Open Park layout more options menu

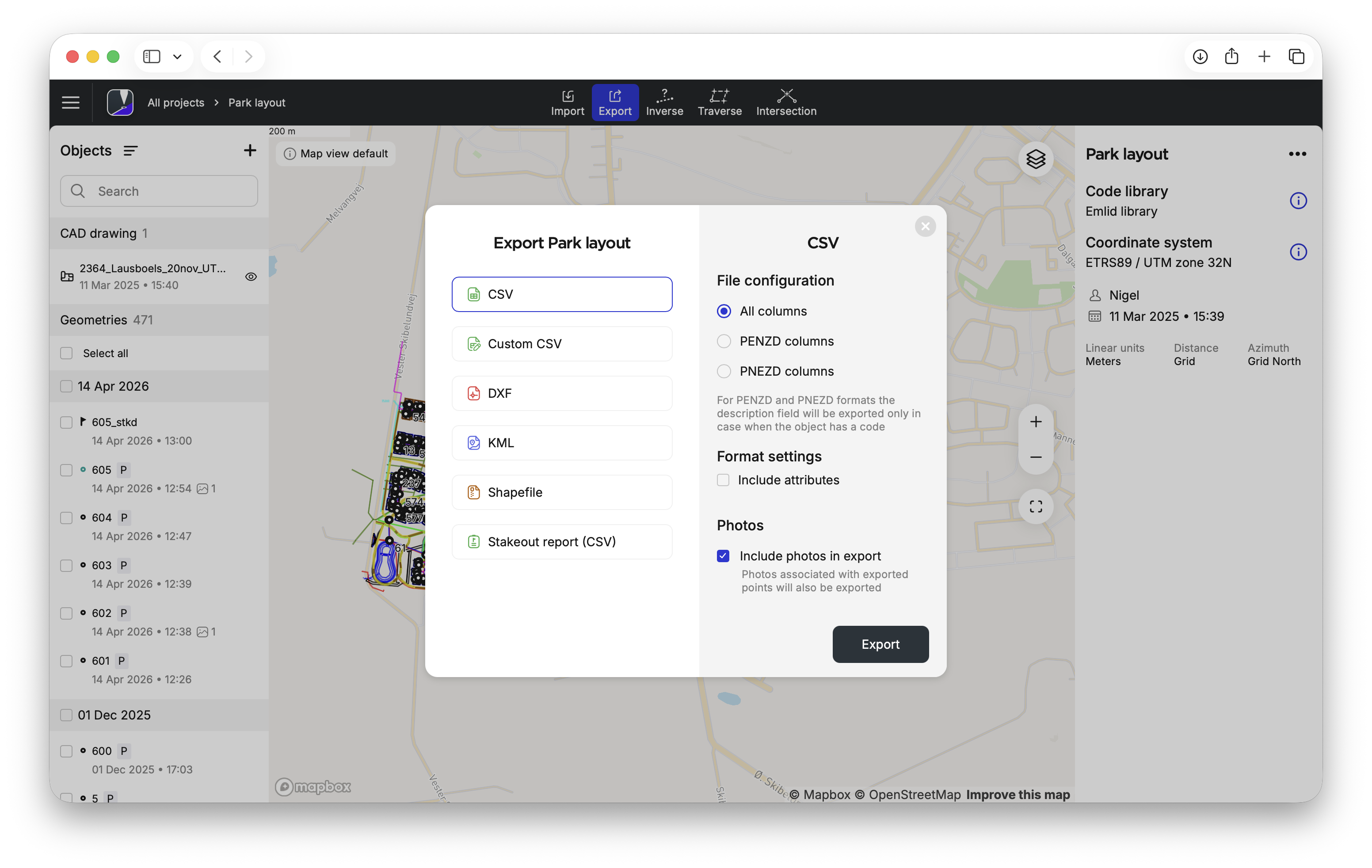[1297, 154]
